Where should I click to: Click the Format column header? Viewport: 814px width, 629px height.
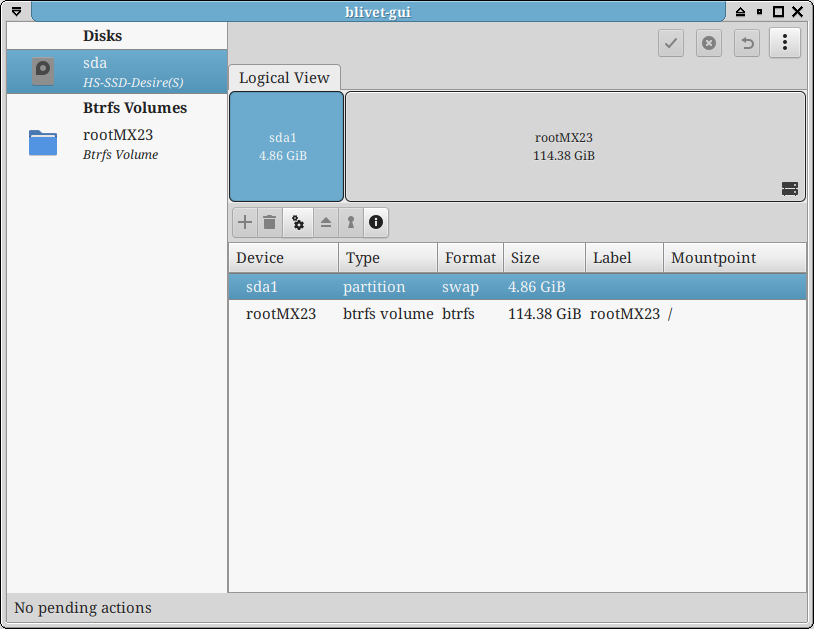pyautogui.click(x=470, y=258)
